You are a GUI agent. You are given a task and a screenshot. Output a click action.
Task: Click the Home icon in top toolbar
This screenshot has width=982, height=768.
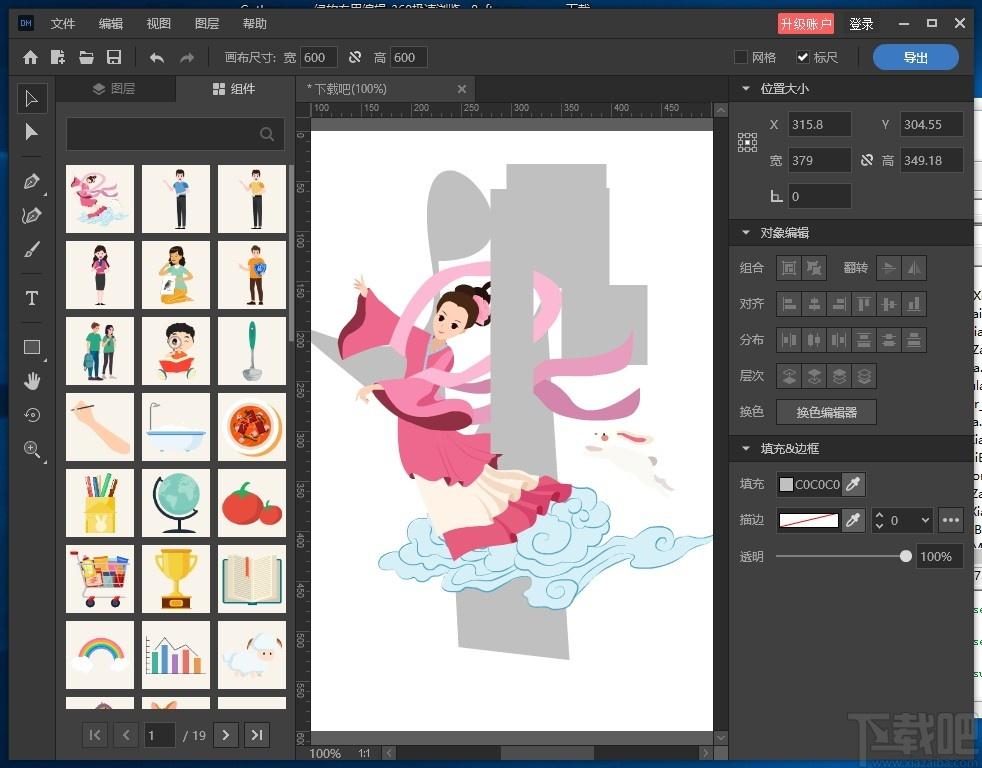(x=31, y=58)
